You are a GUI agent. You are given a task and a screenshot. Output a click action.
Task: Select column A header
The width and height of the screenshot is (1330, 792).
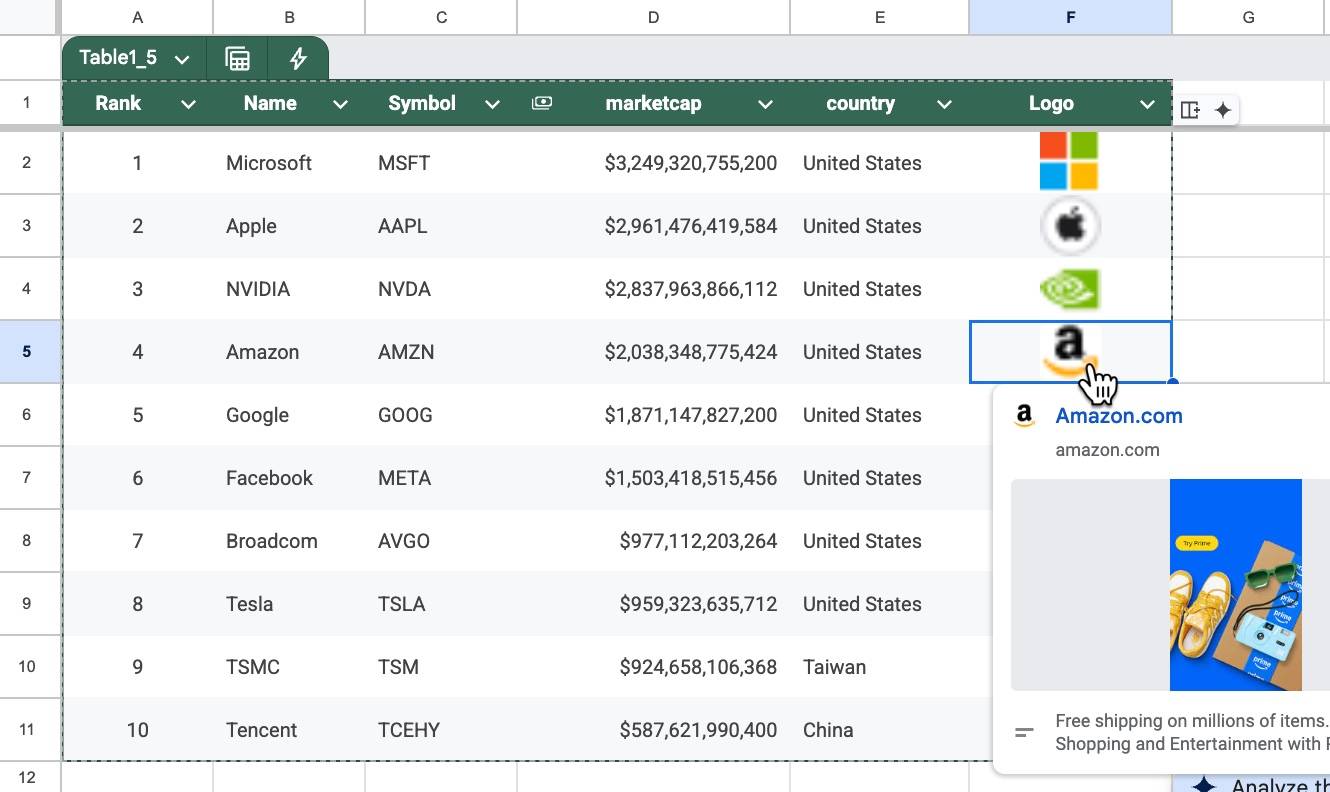(137, 17)
